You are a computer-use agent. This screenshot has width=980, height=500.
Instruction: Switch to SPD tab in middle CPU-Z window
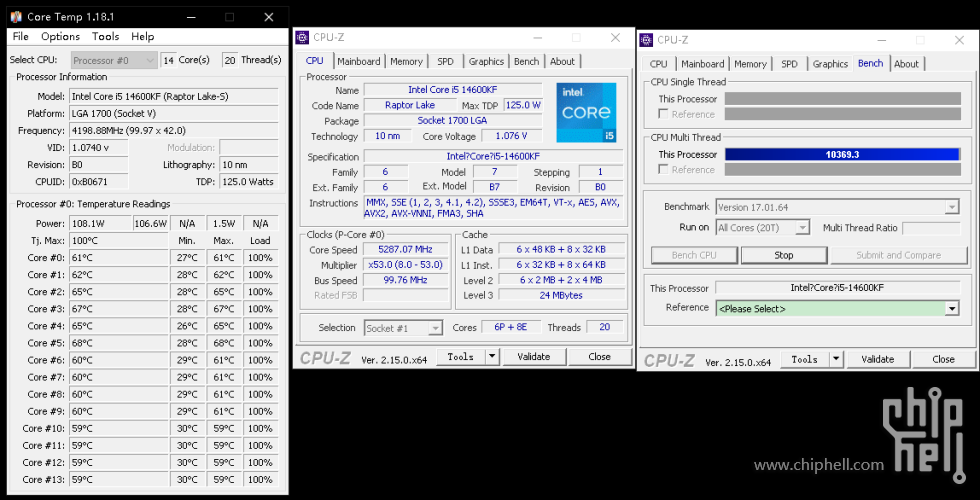click(446, 61)
